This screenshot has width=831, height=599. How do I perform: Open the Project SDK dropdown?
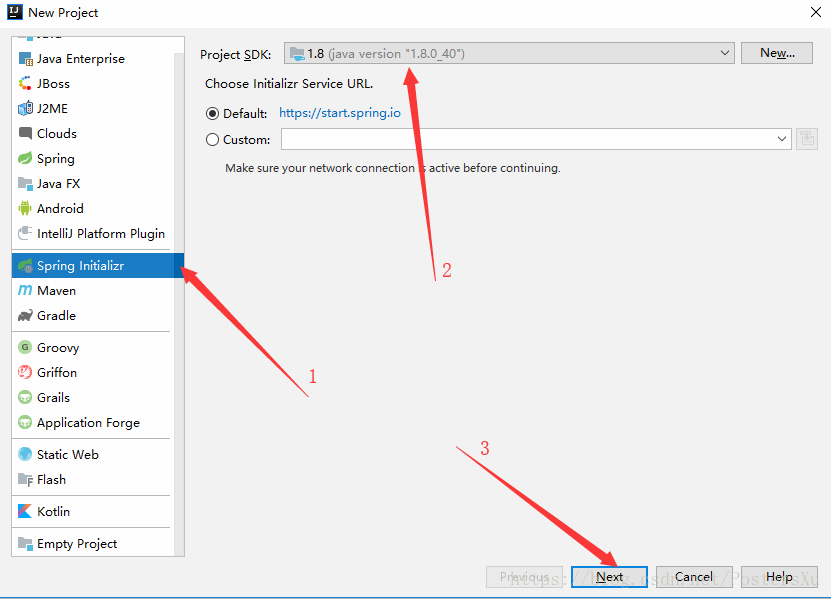click(x=509, y=53)
